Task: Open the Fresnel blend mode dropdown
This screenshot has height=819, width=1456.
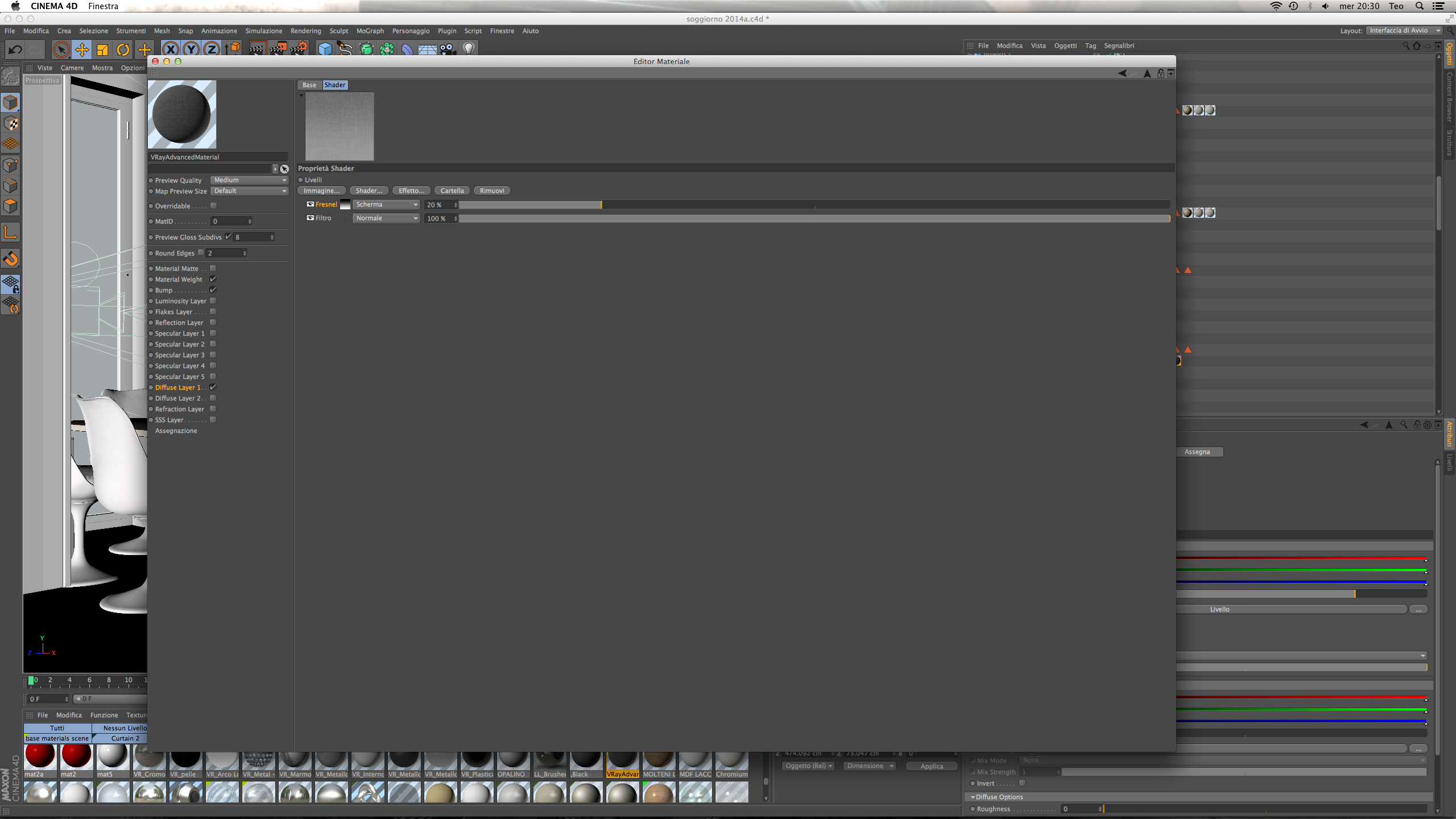Action: pyautogui.click(x=386, y=205)
